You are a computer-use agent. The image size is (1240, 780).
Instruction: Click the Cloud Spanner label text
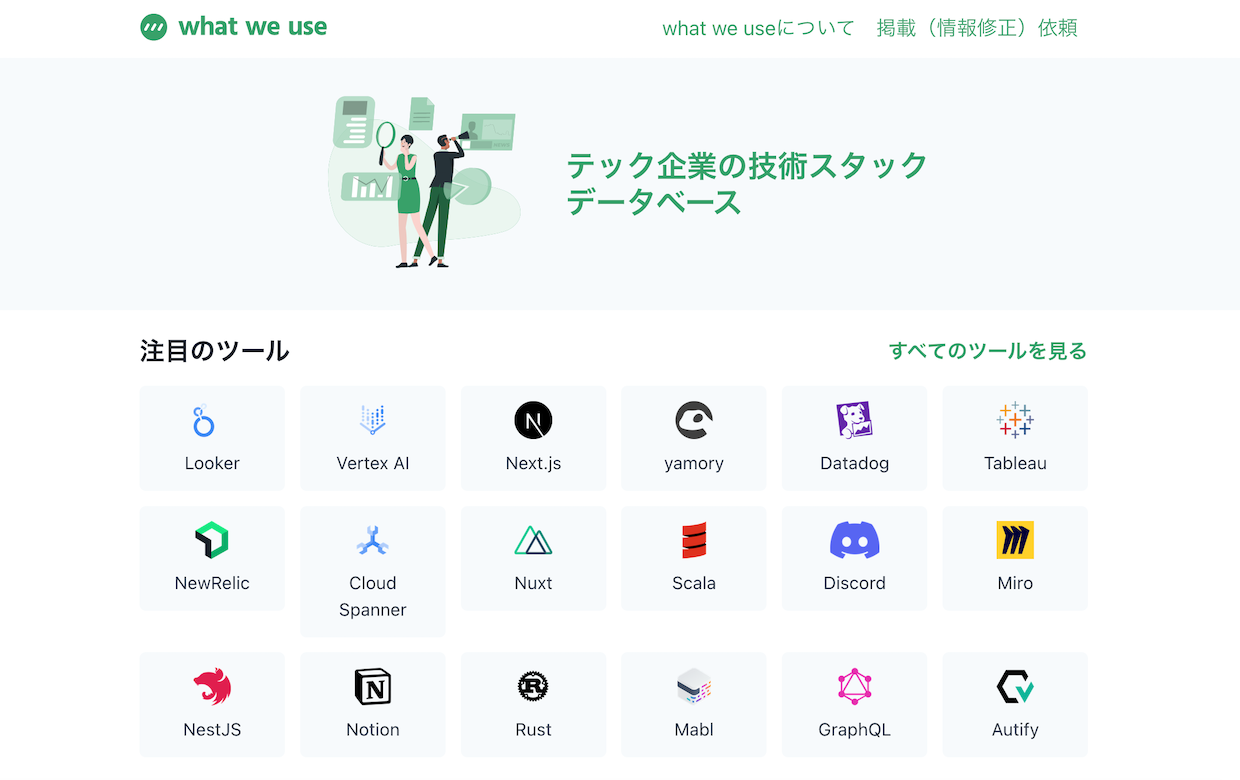pyautogui.click(x=373, y=596)
